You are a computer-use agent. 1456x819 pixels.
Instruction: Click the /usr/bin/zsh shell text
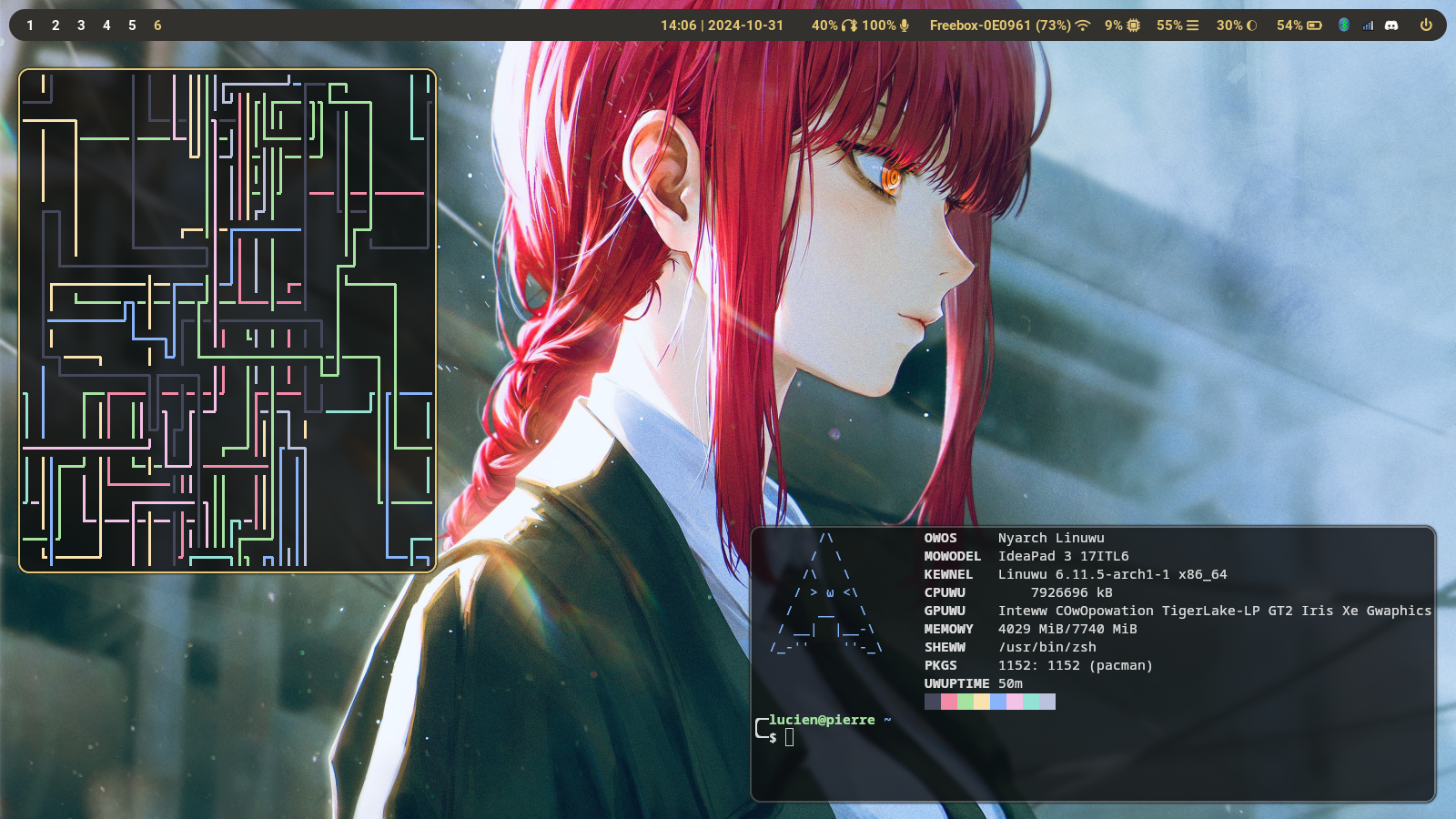1047,647
